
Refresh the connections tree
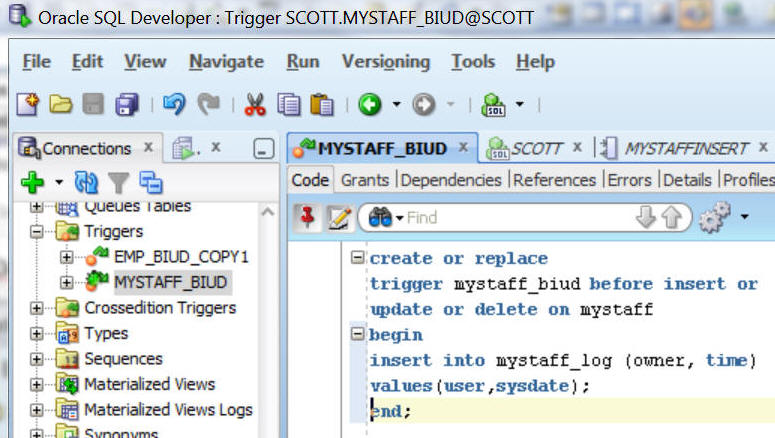coord(86,182)
